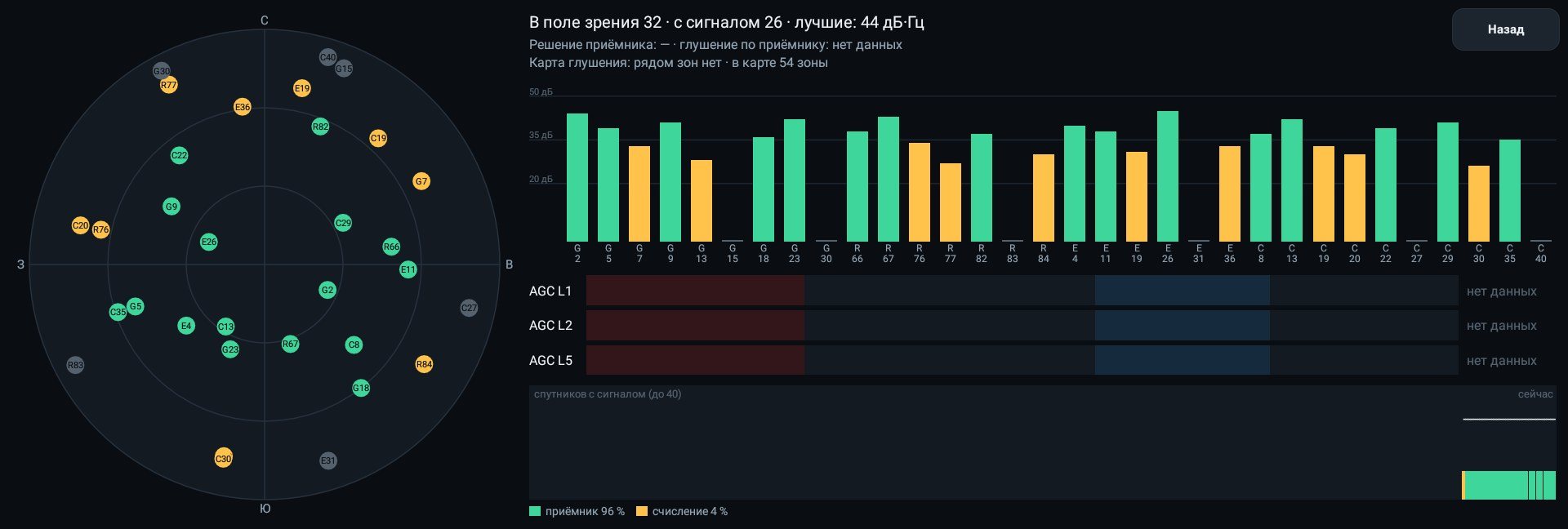Viewport: 1568px width, 529px height.
Task: Click the G 2 signal strength bar
Action: [577, 177]
